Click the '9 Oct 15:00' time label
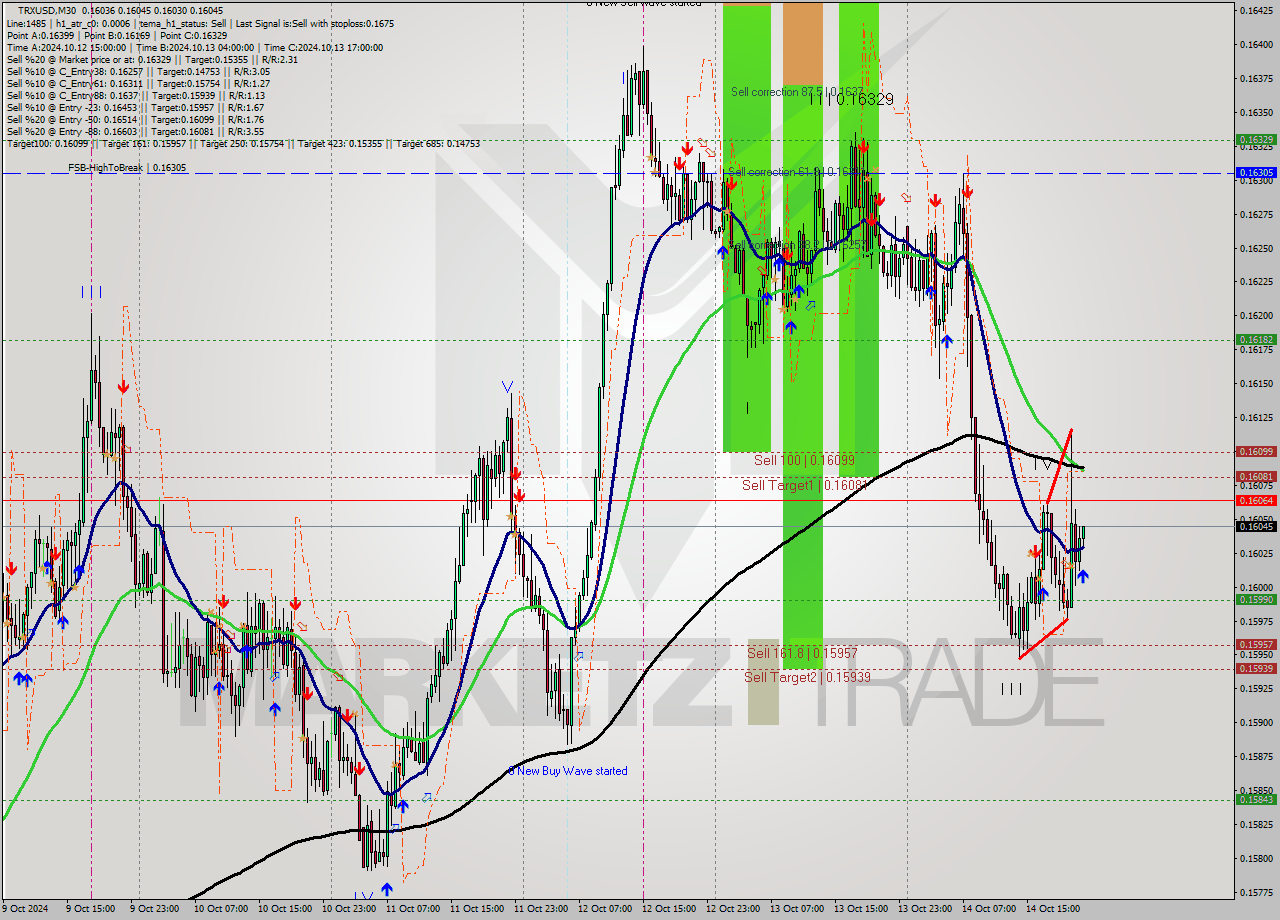The image size is (1280, 920). 92,909
